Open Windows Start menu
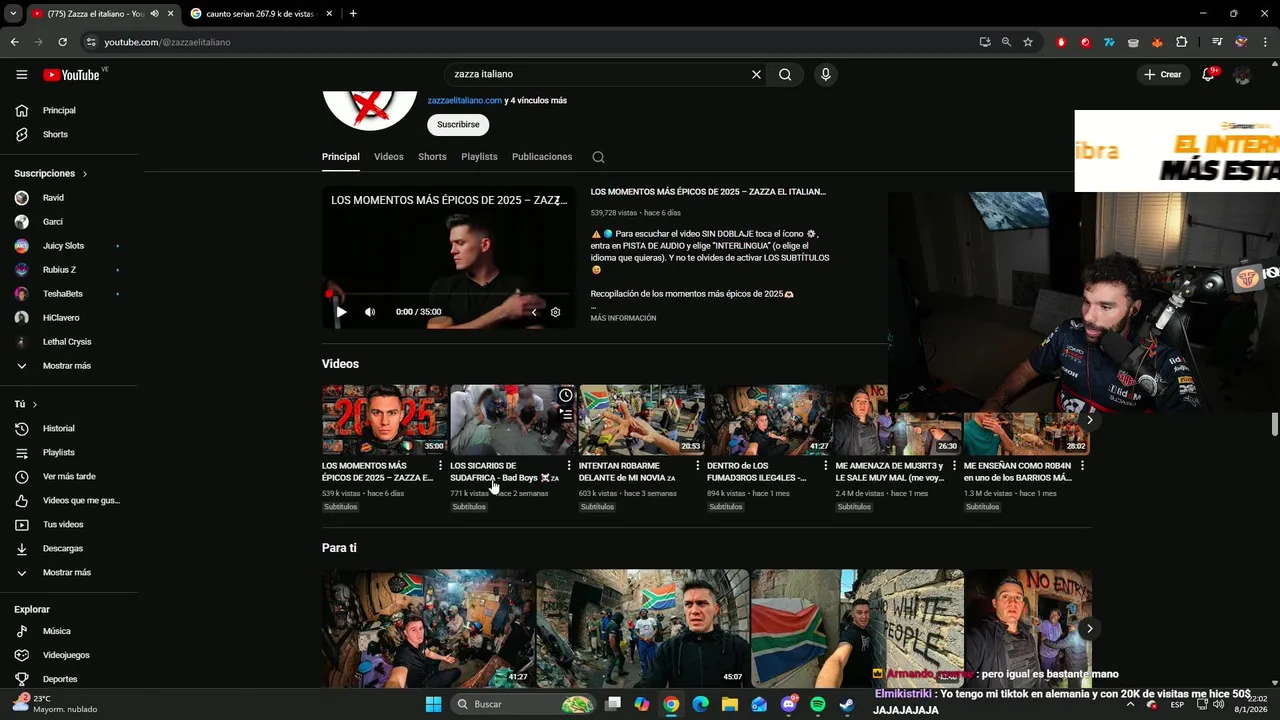Image resolution: width=1280 pixels, height=720 pixels. [x=433, y=704]
